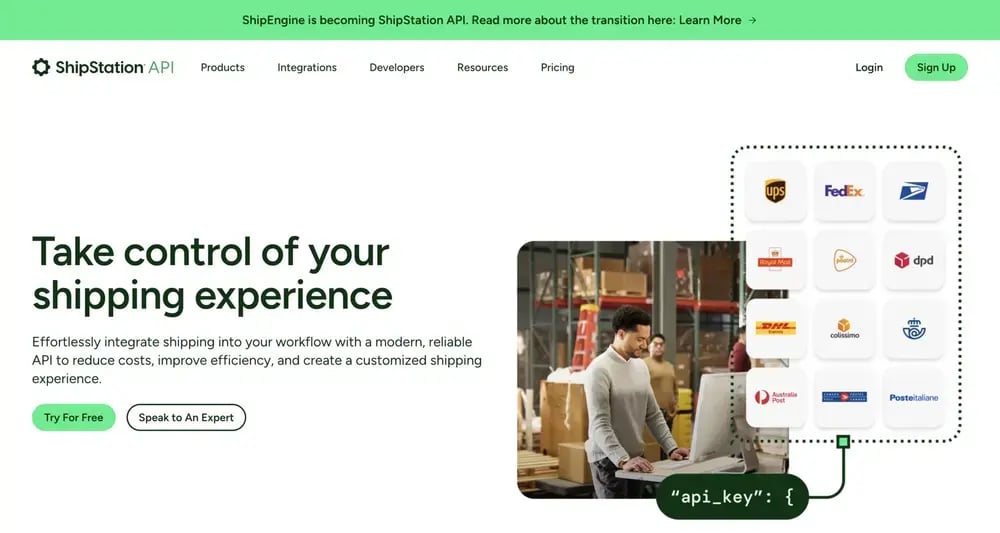The height and width of the screenshot is (533, 1000).
Task: Open the Developers menu
Action: pyautogui.click(x=397, y=68)
